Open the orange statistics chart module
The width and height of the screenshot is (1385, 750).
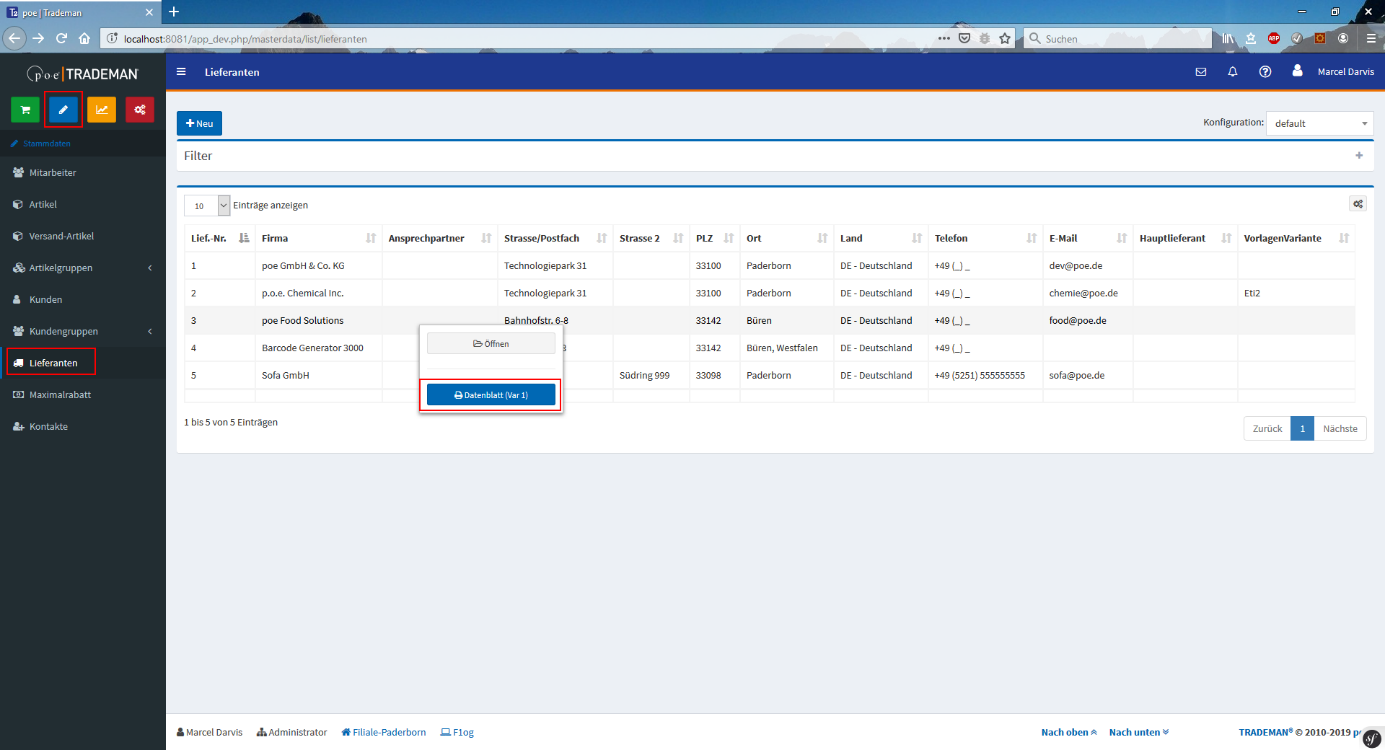tap(101, 110)
